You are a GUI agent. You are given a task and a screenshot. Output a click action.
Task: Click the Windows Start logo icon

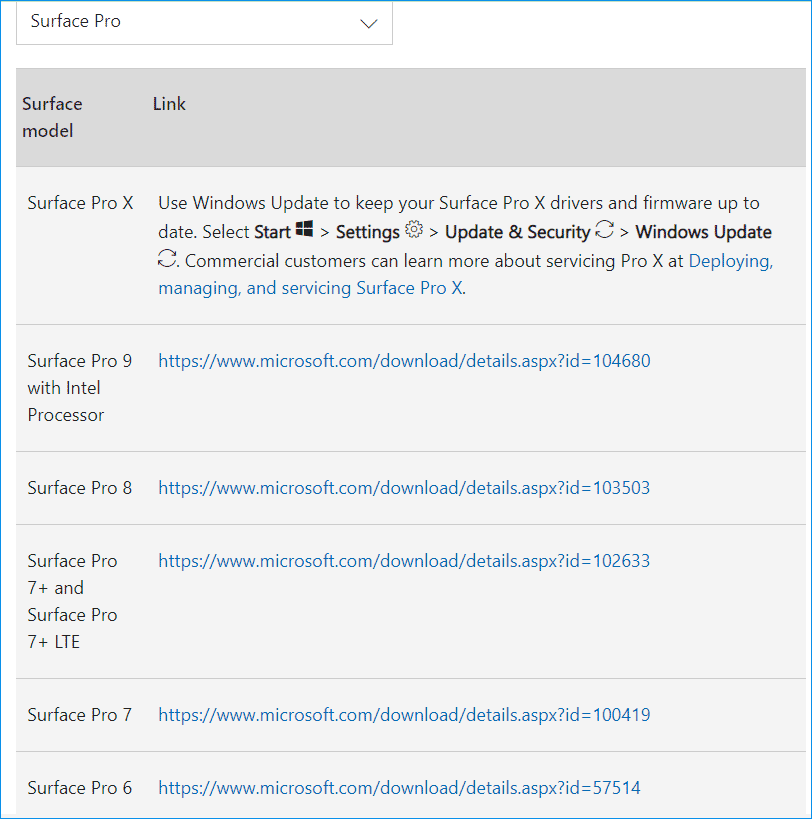coord(306,230)
